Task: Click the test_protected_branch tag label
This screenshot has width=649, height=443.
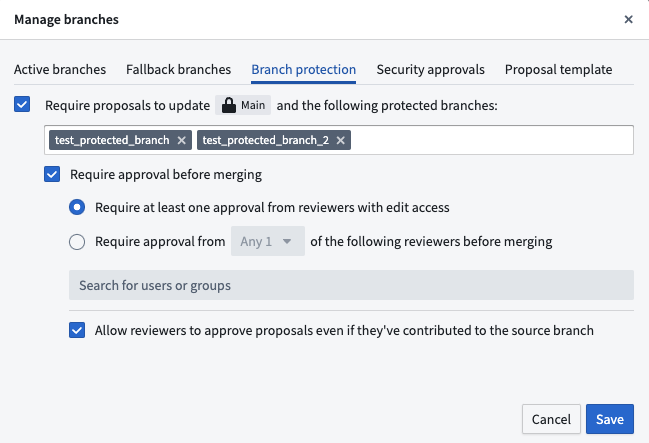Action: tap(112, 140)
